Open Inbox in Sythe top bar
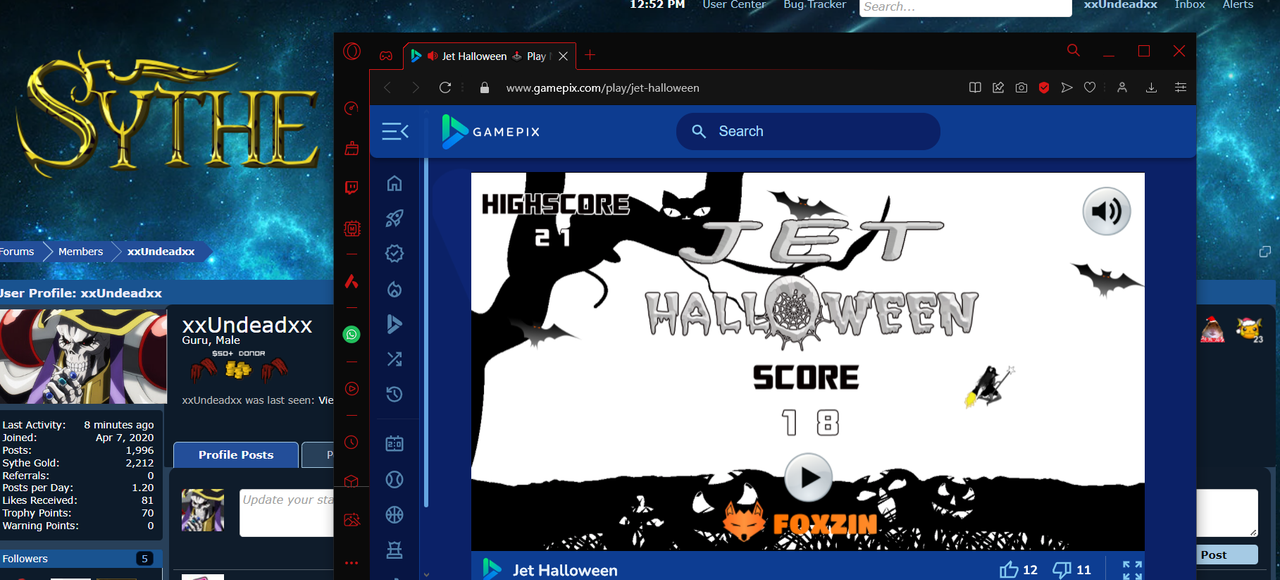The image size is (1280, 580). coord(1190,5)
